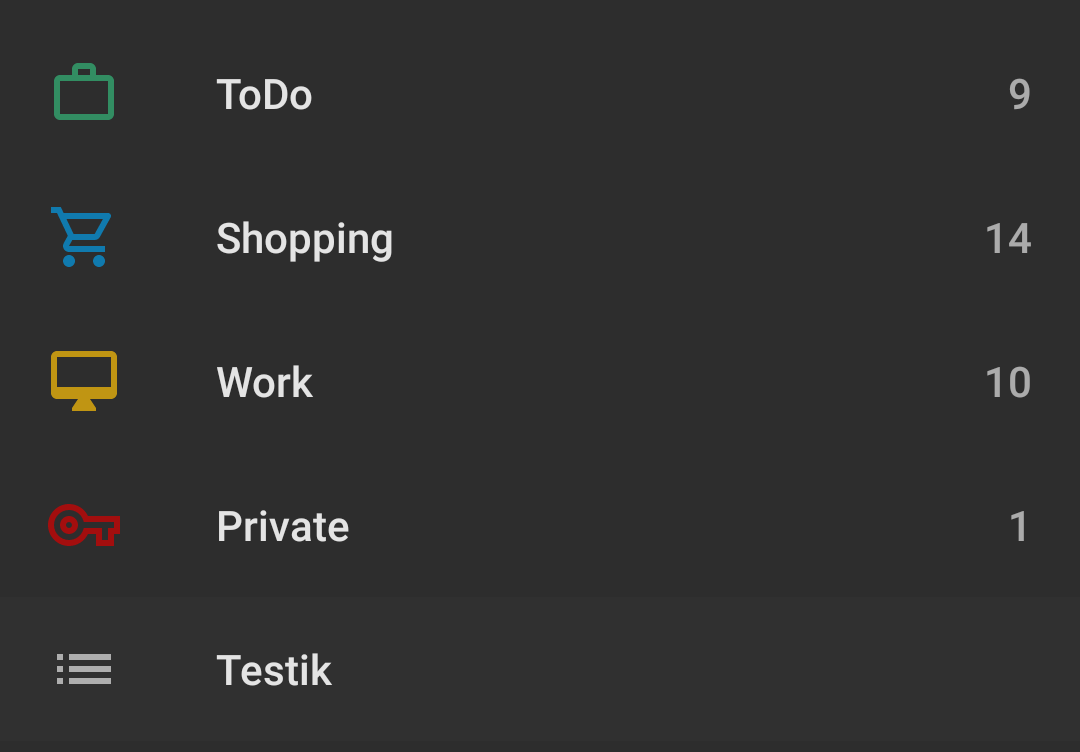
Task: Click the list icon next to Testik
Action: click(x=84, y=669)
